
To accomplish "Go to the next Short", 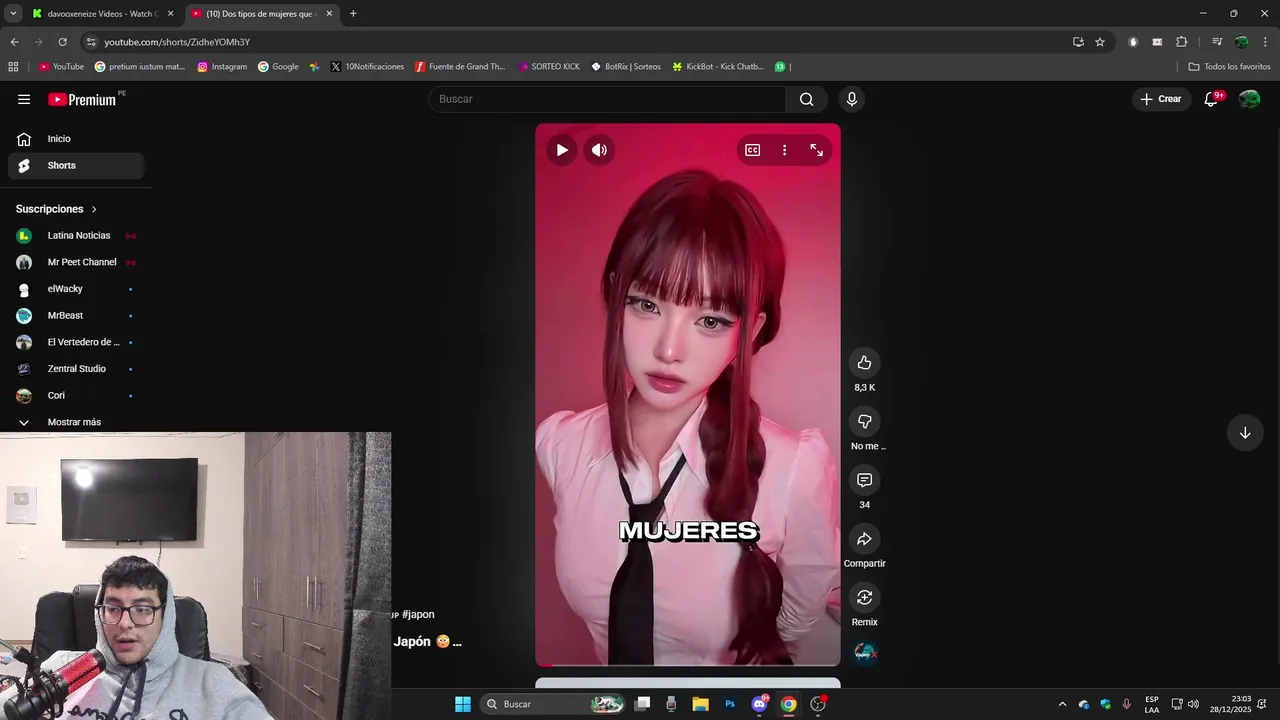I will [1245, 433].
